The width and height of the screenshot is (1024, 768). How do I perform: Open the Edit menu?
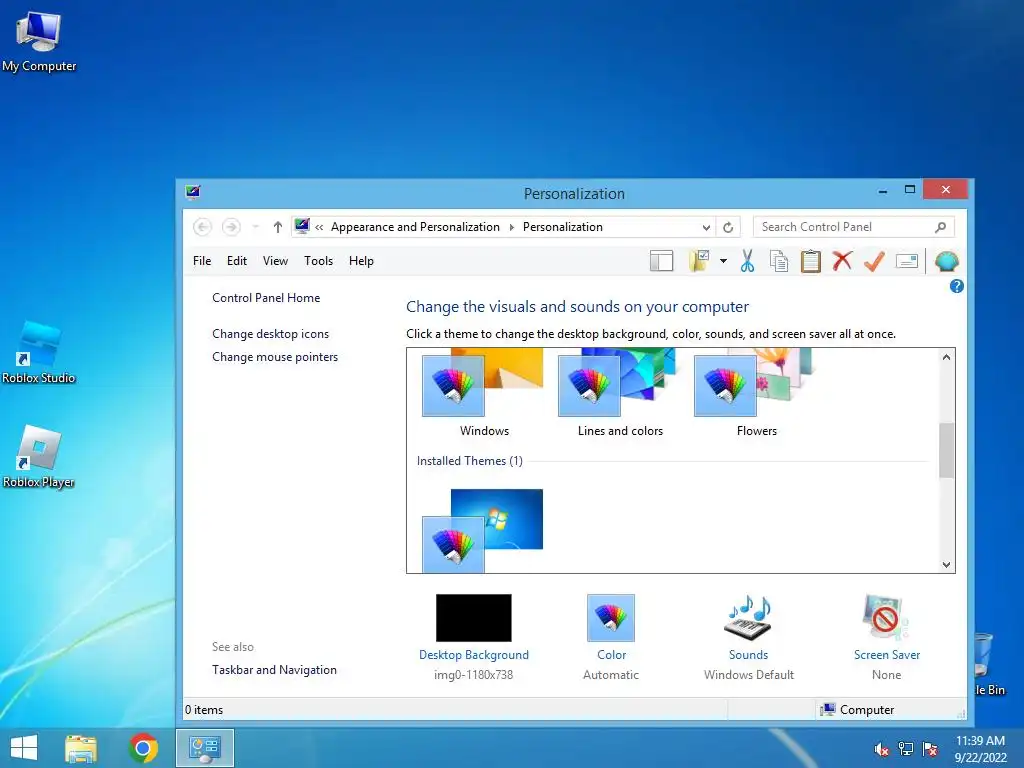coord(236,261)
